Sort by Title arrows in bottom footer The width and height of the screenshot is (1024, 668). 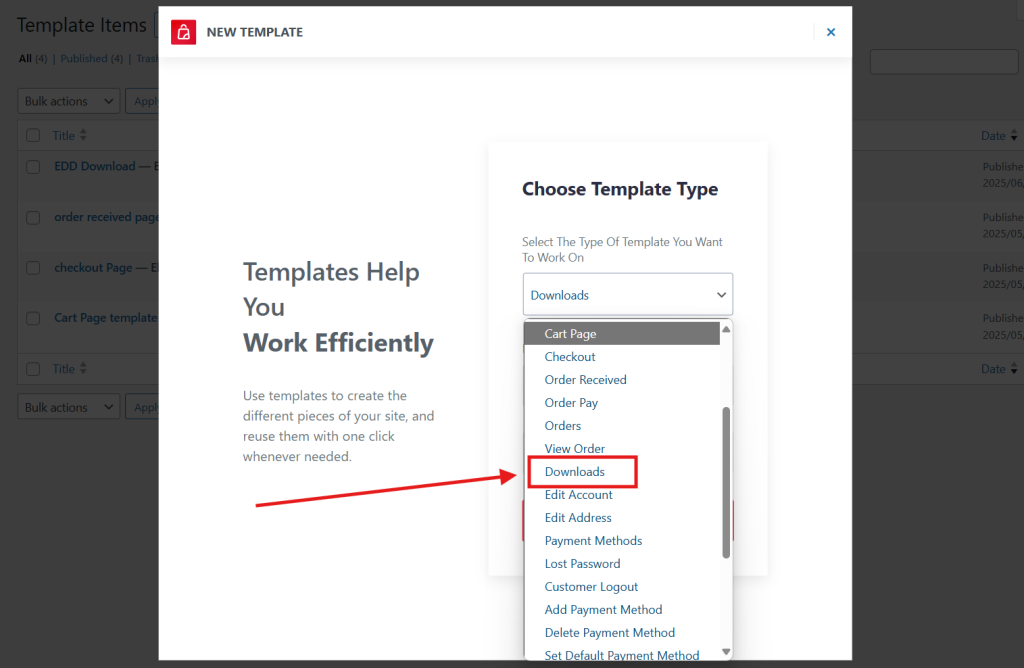[83, 368]
